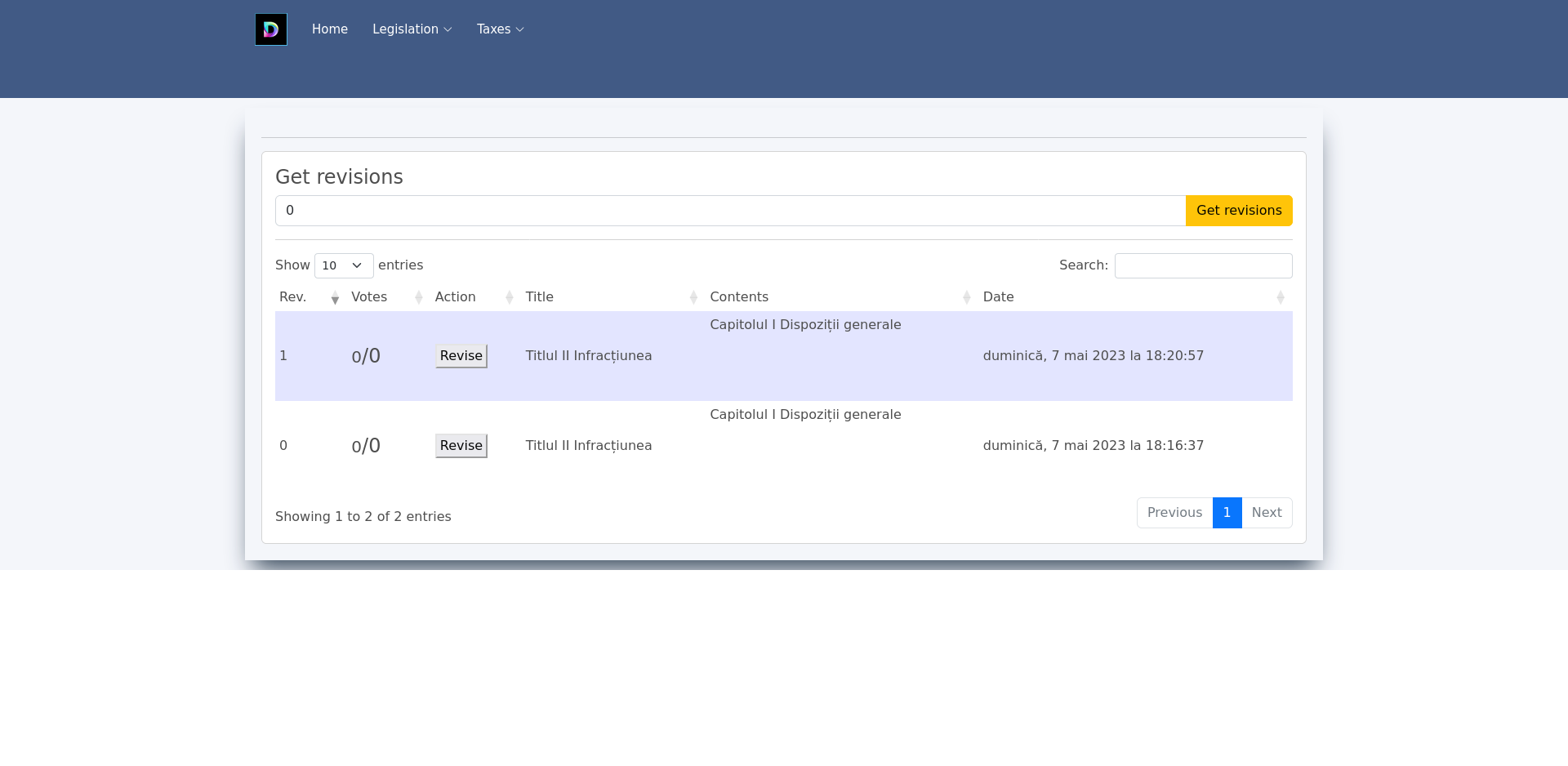Go to the Next page
This screenshot has height=766, width=1568.
(1267, 513)
